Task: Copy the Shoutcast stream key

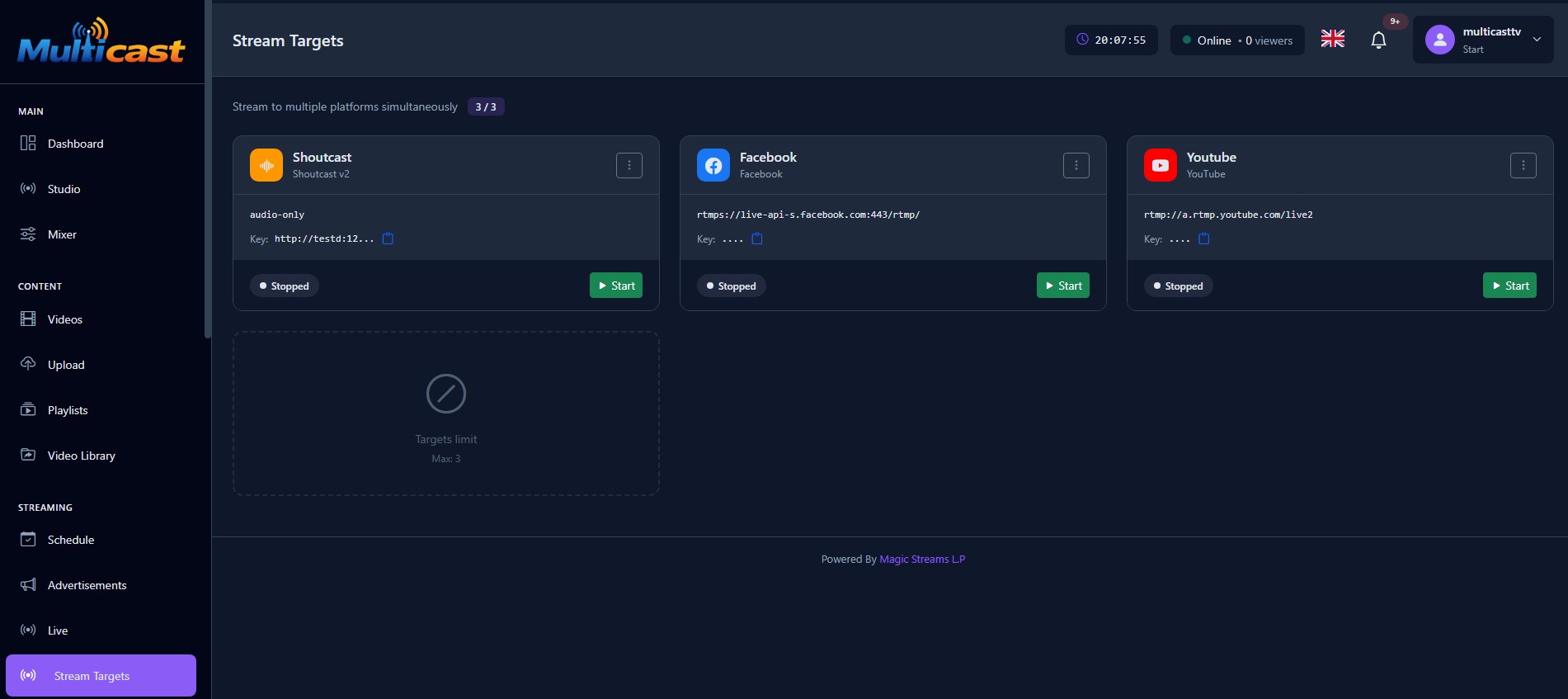Action: tap(388, 239)
